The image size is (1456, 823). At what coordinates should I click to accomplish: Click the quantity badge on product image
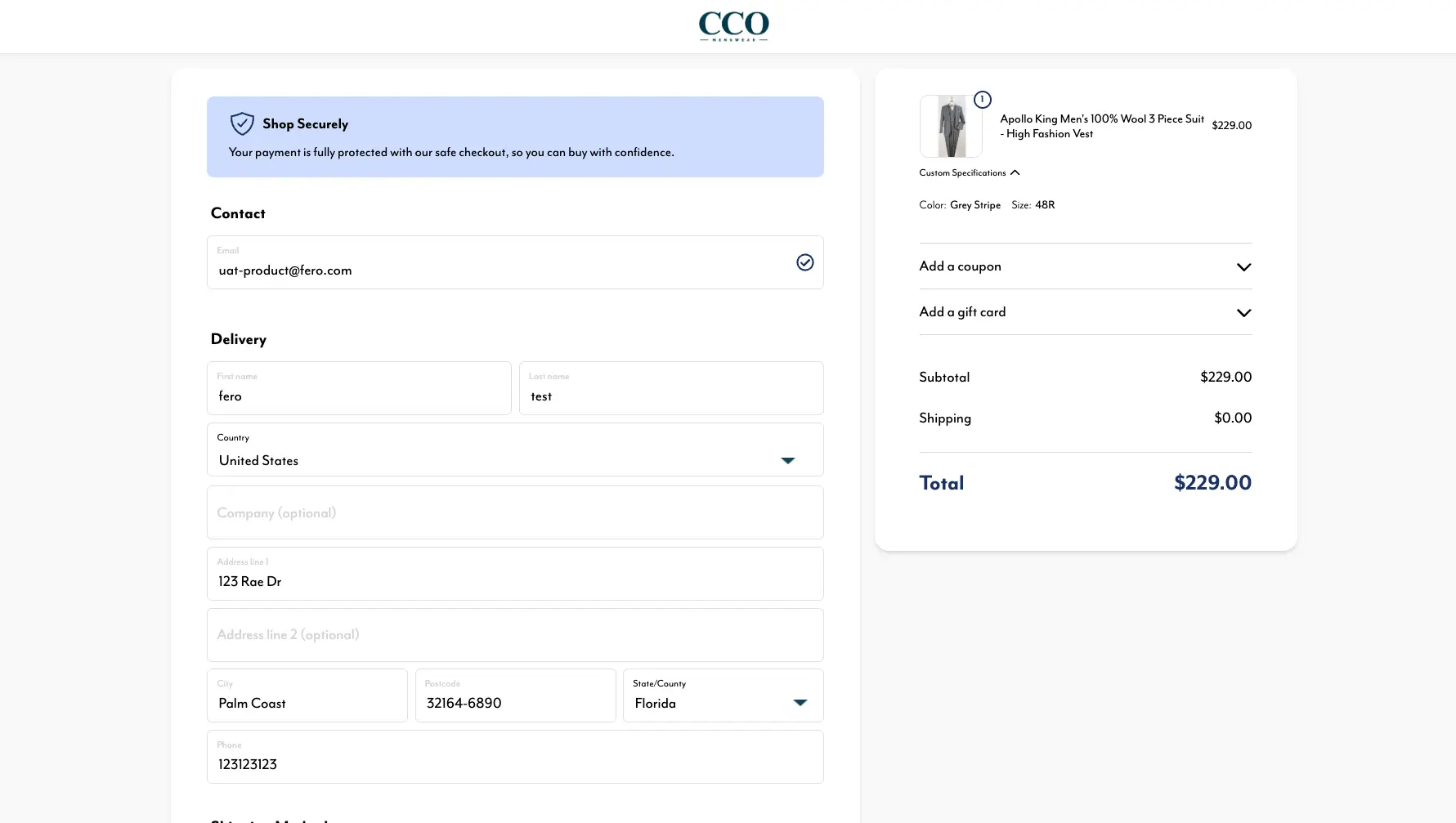point(982,100)
